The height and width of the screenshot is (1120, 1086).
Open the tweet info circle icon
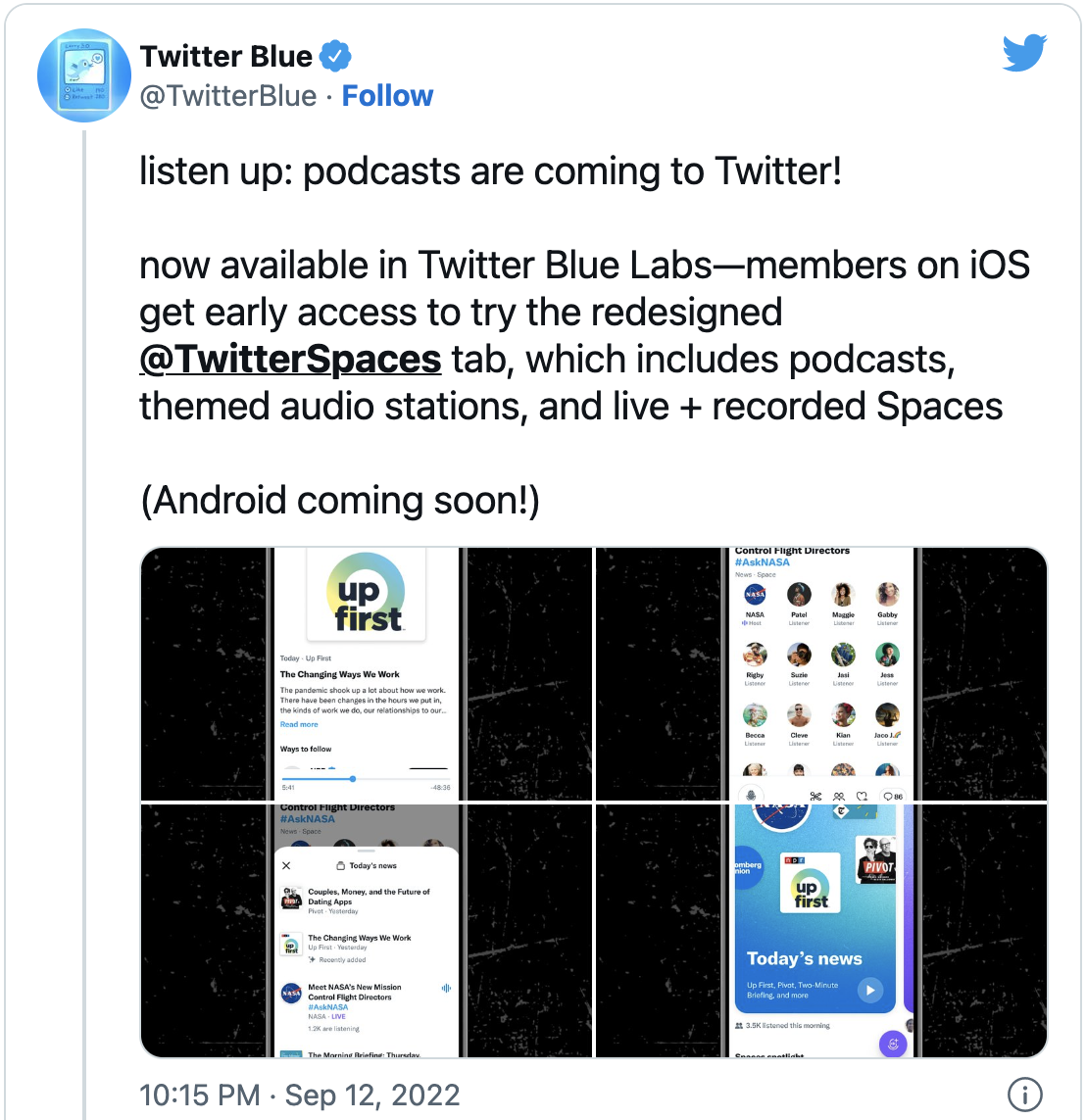[x=1024, y=1095]
